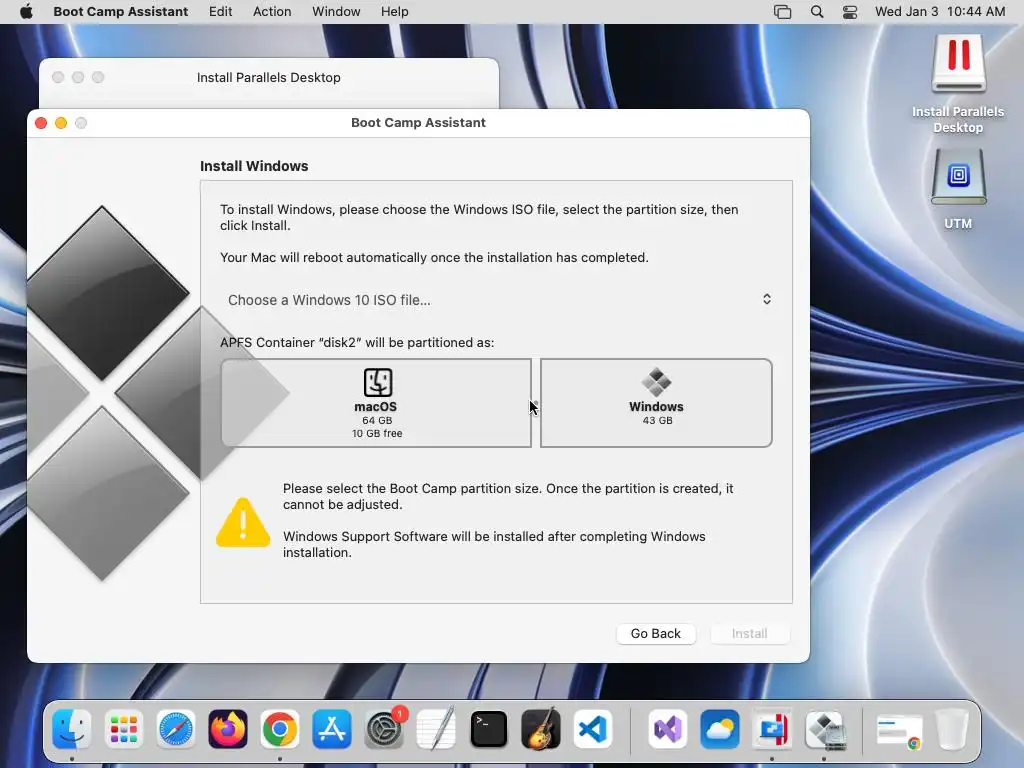
Task: Launch Visual Studio Code from Dock
Action: [593, 729]
